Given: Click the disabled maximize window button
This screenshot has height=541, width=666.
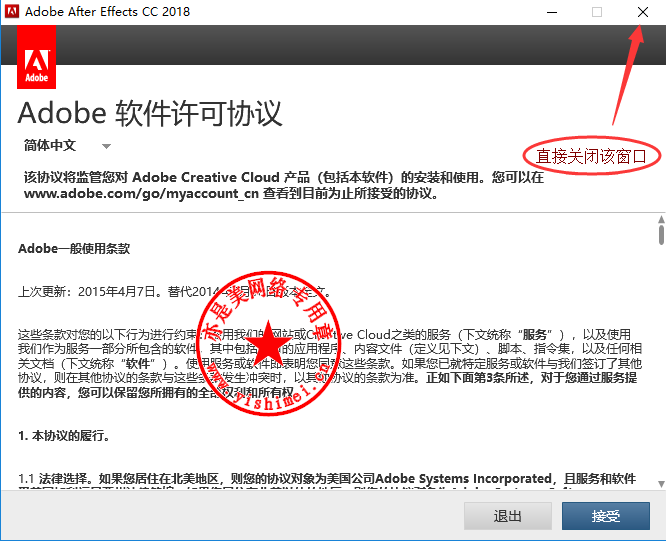Looking at the screenshot, I should tap(597, 12).
